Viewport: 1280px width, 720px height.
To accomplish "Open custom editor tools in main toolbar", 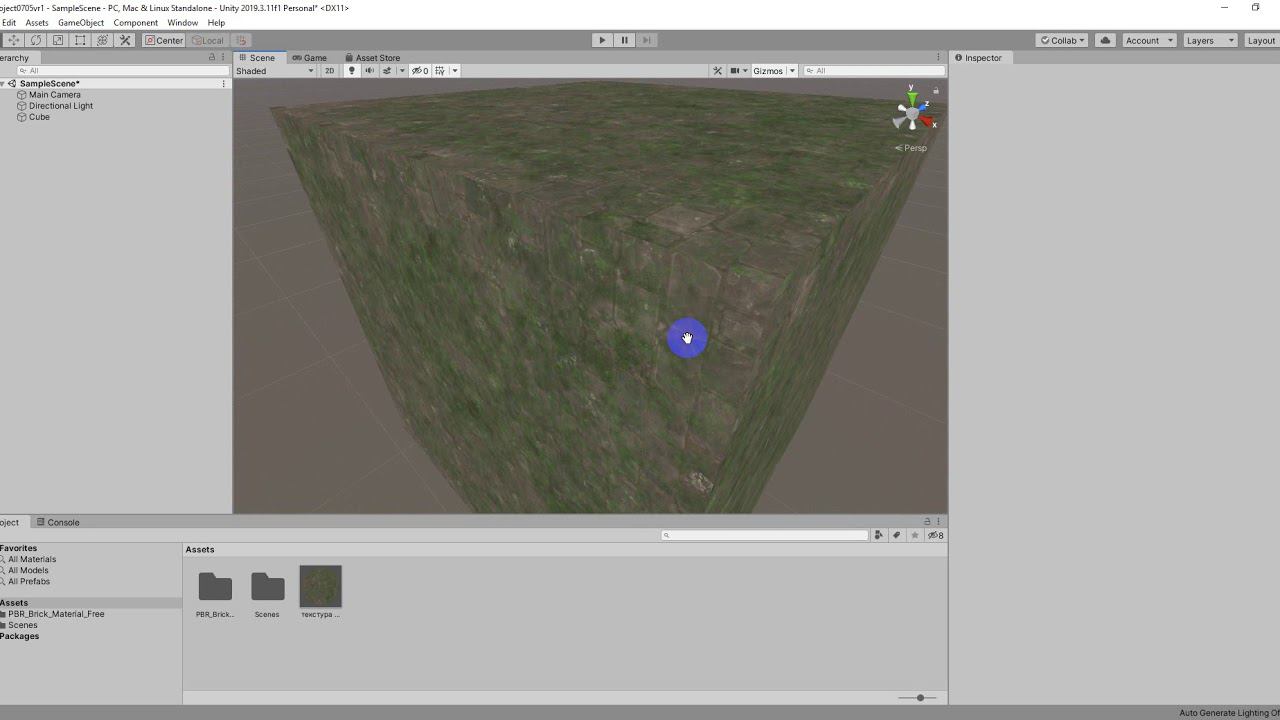I will pos(125,40).
